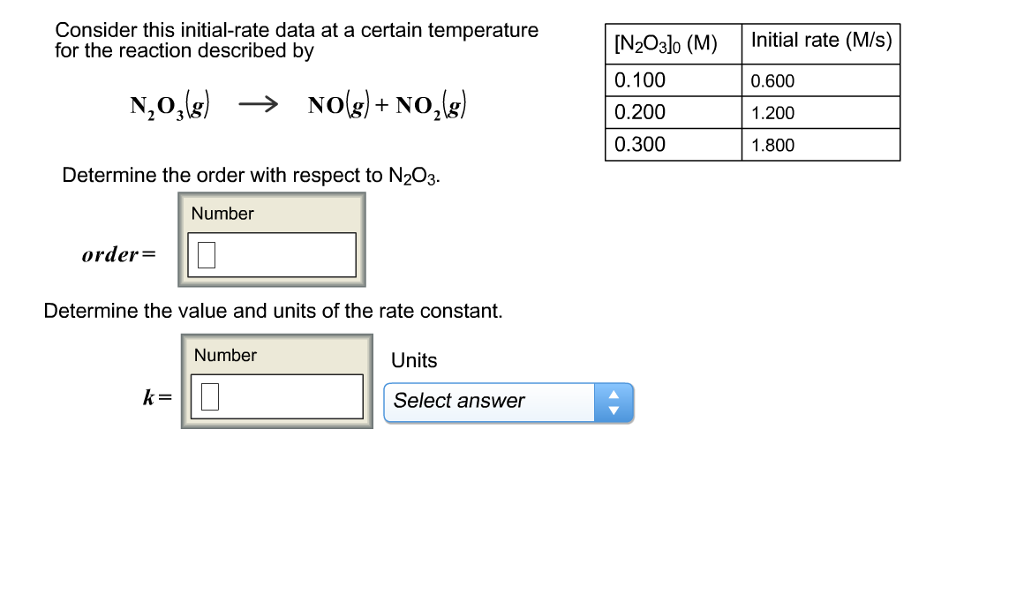This screenshot has height=603, width=1024.
Task: Click the 0.600 initial rate value
Action: pyautogui.click(x=772, y=80)
